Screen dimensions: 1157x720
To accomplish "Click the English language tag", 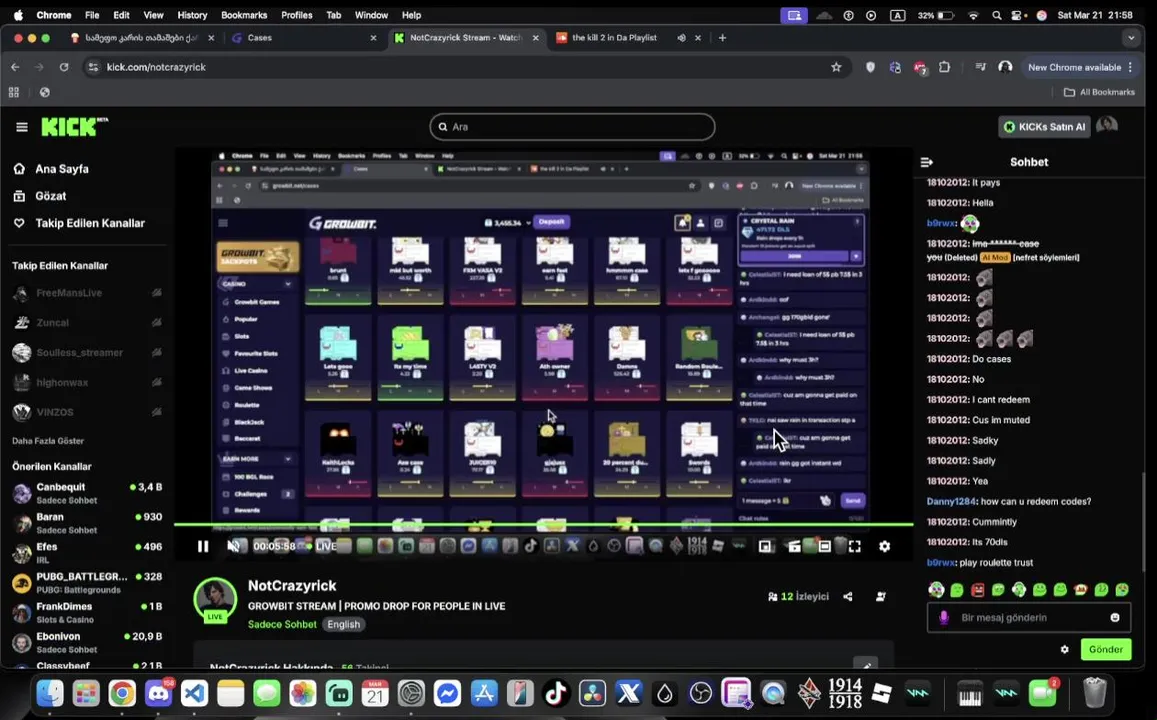I will pyautogui.click(x=344, y=624).
